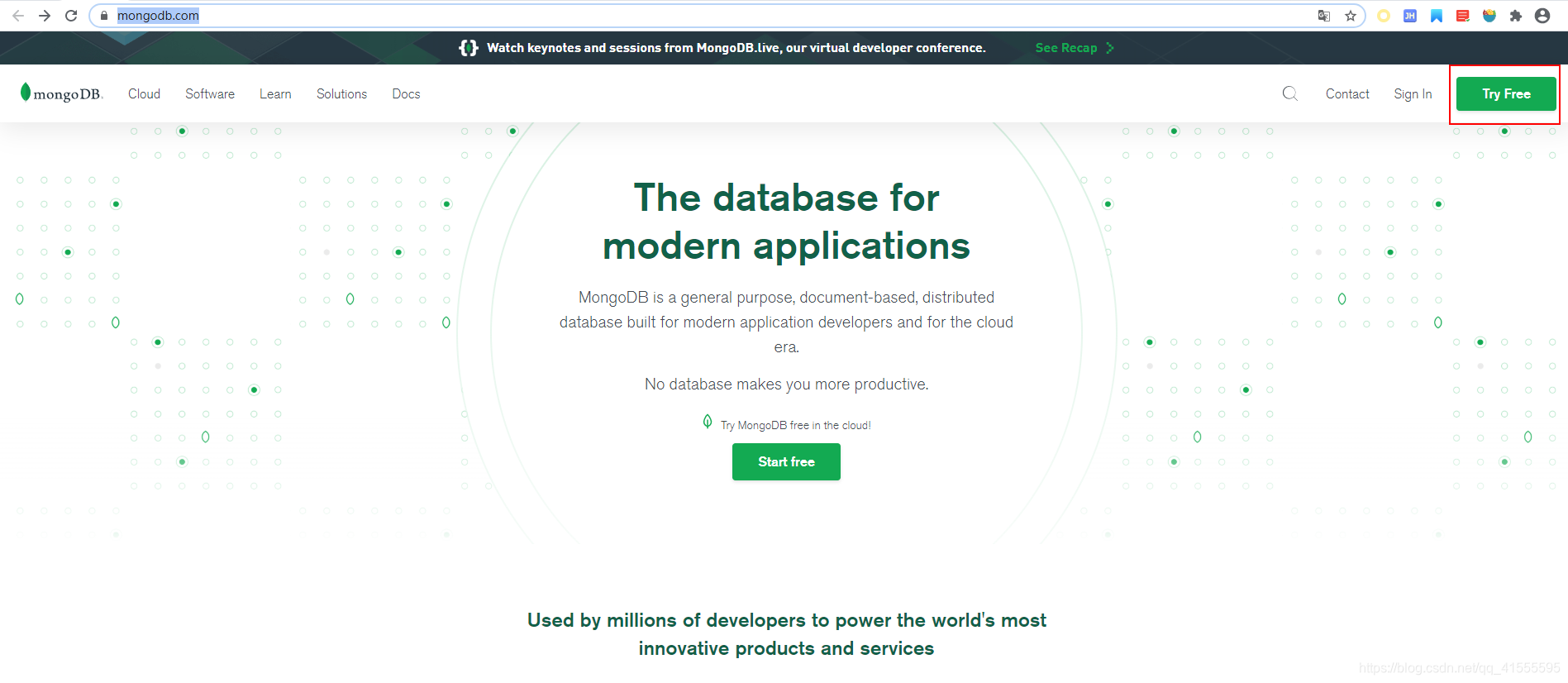Open the Chrome profile avatar
The height and width of the screenshot is (683, 1568).
coord(1542,16)
